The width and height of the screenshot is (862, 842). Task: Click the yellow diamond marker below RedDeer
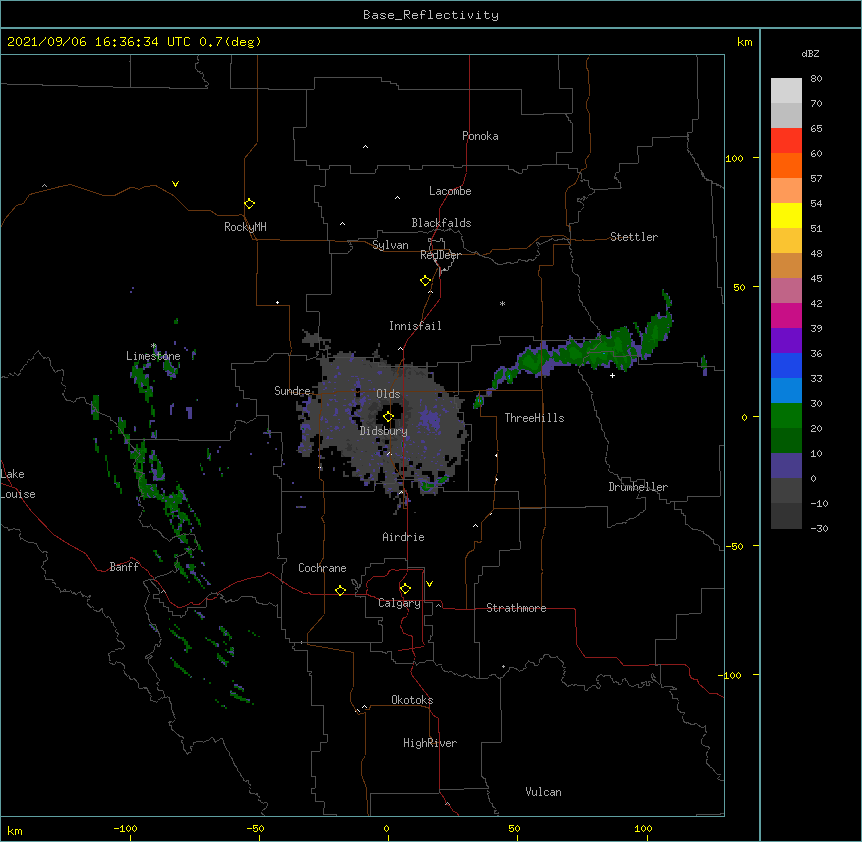pos(425,281)
